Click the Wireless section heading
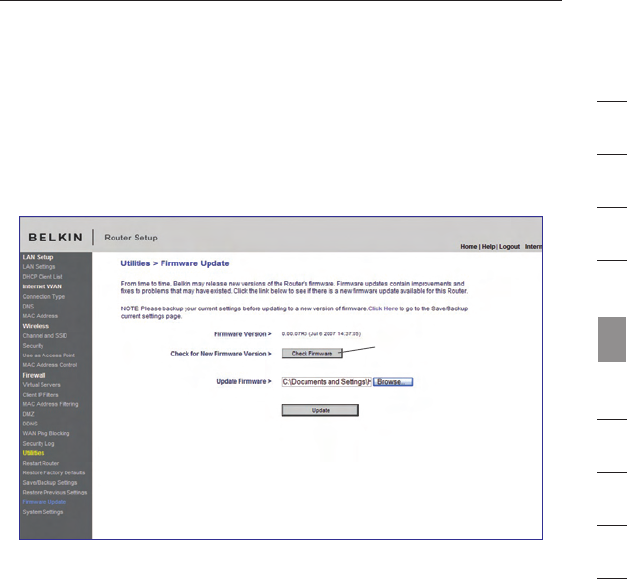Viewport: 627px width, 579px height. point(36,326)
